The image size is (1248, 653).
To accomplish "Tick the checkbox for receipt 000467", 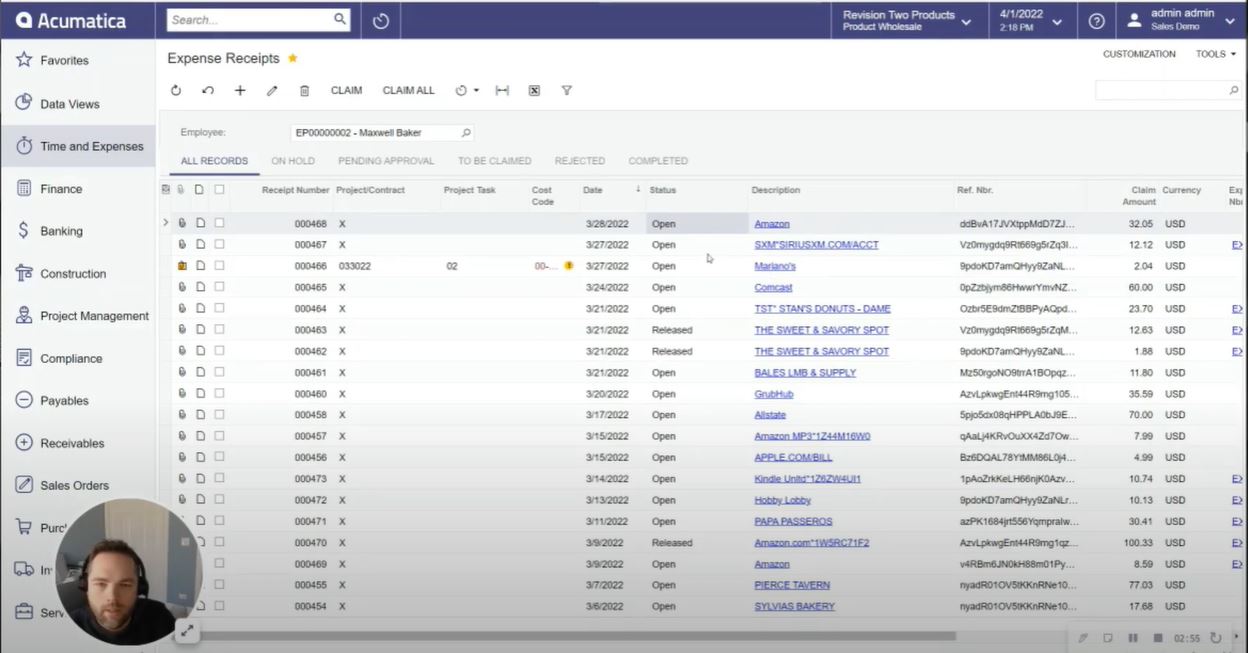I will 219,244.
